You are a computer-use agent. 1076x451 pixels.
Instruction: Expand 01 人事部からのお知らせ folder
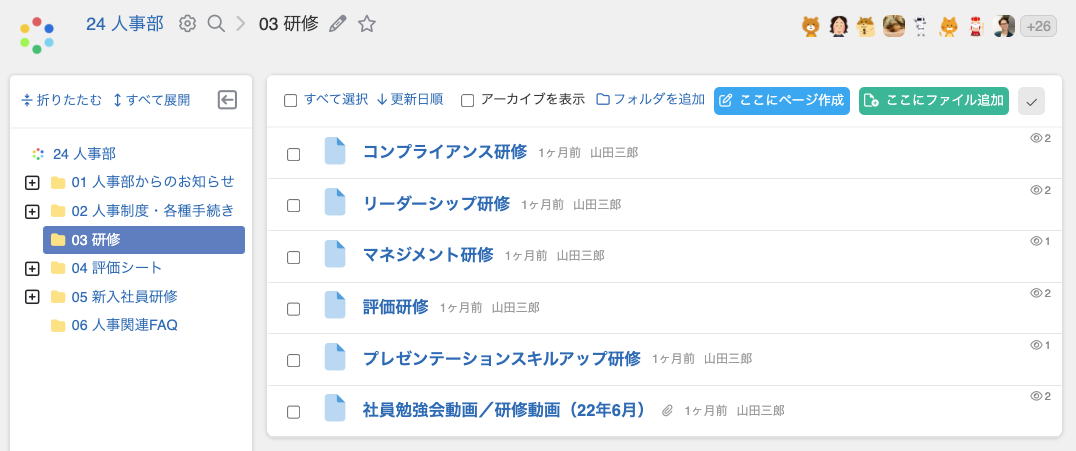click(x=32, y=183)
